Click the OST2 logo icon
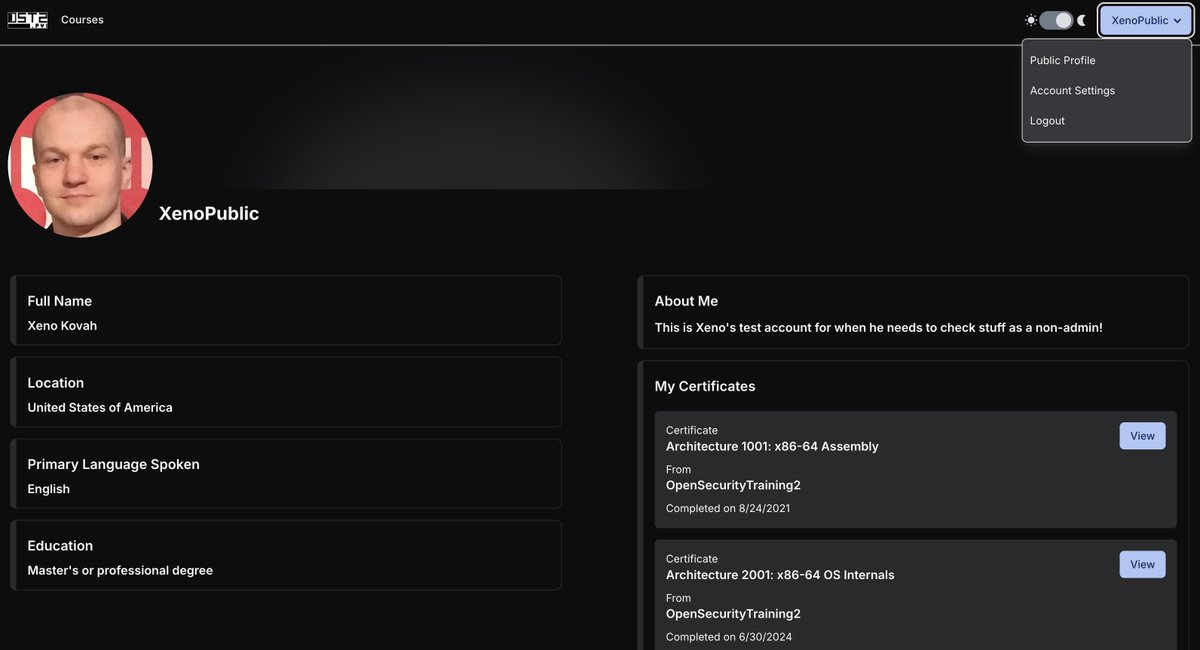 pos(27,20)
